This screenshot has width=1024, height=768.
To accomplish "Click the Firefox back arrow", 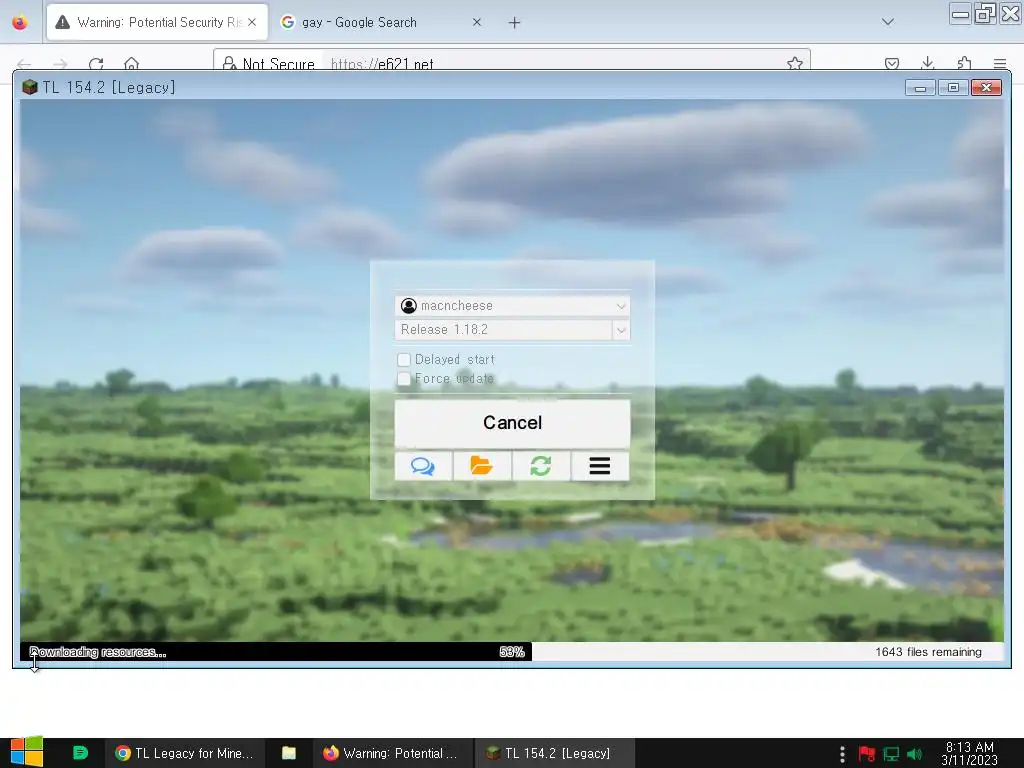I will point(24,64).
